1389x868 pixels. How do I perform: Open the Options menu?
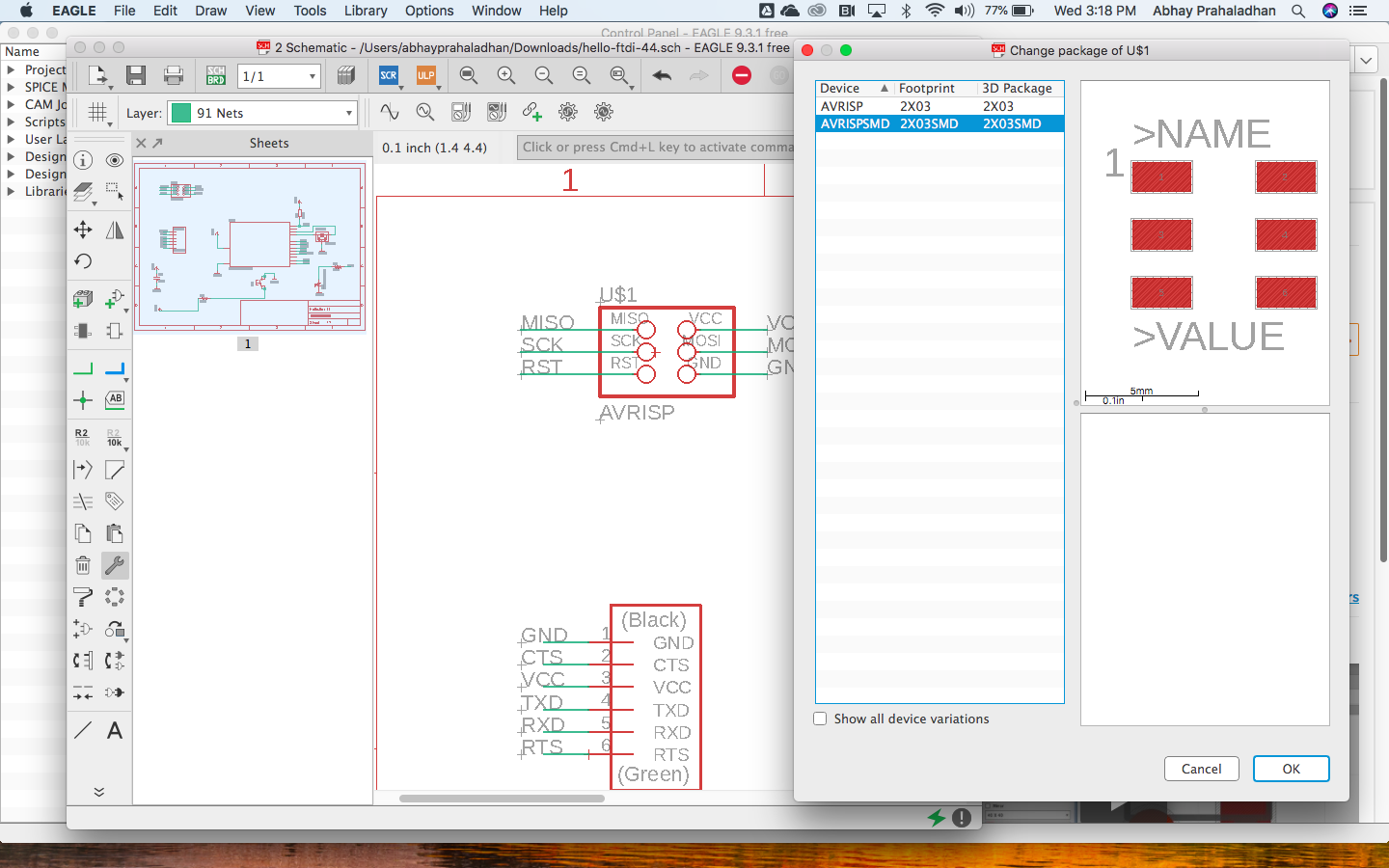pos(429,11)
